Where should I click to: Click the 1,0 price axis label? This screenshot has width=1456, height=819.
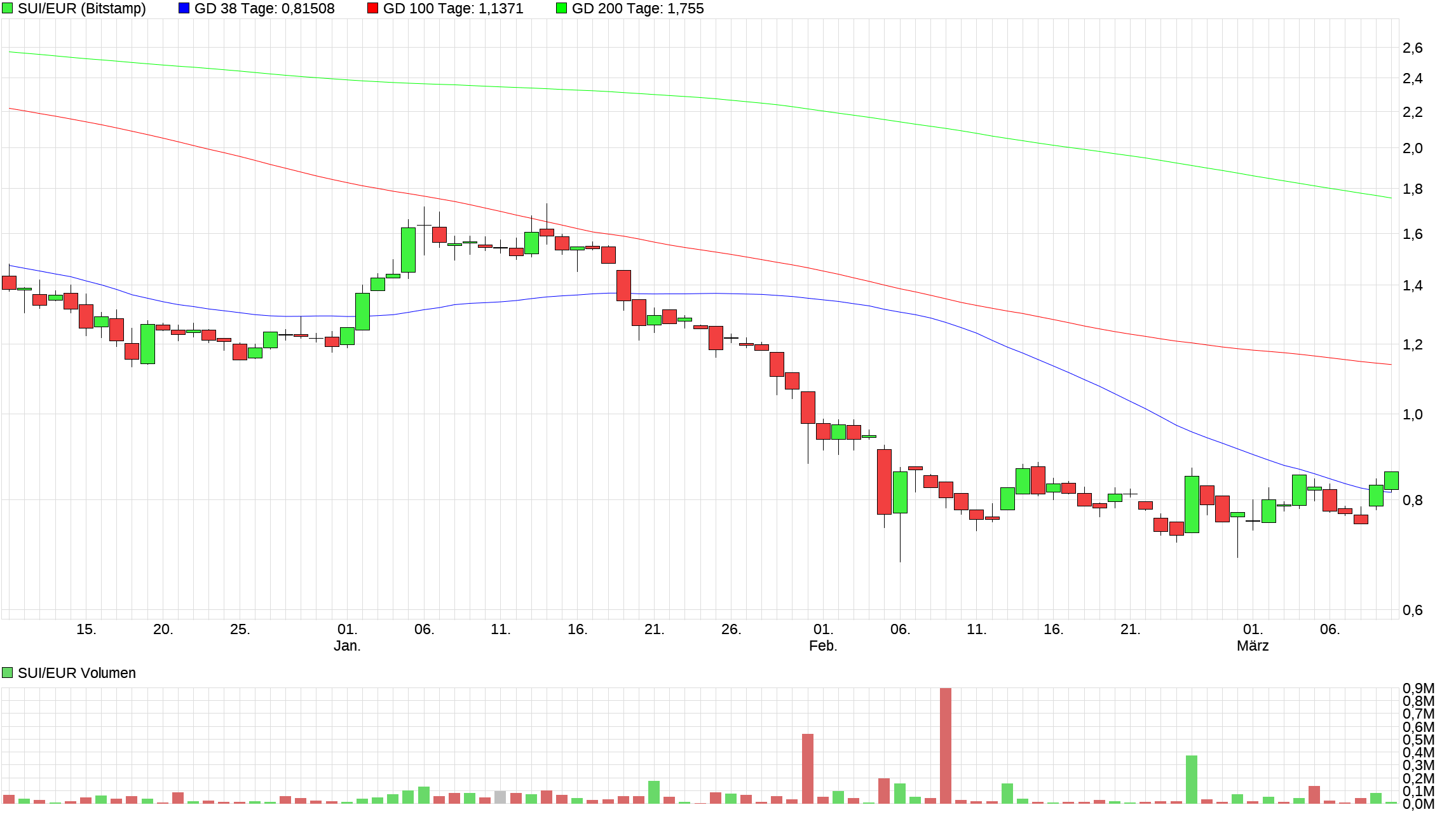pos(1412,415)
